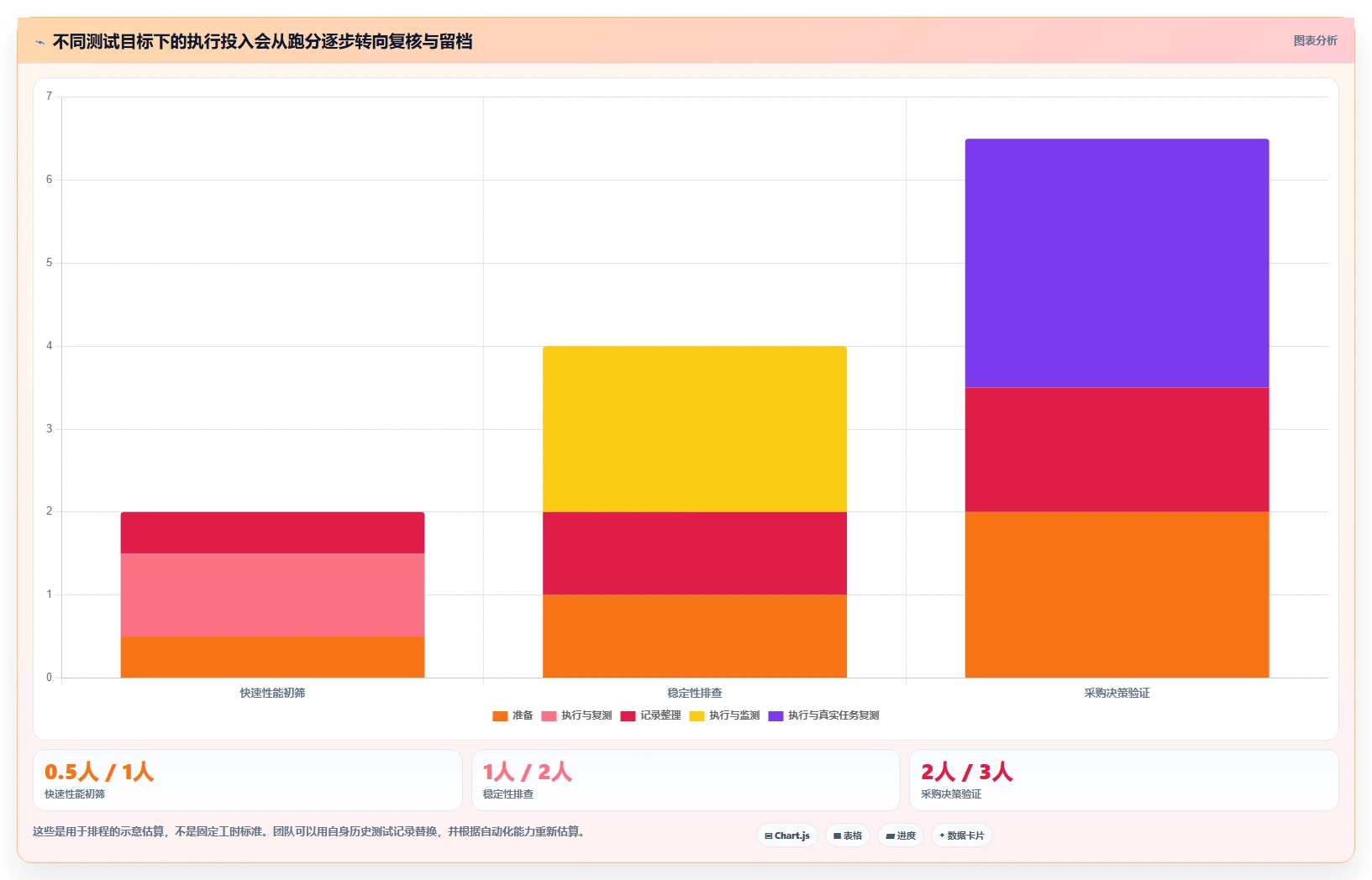The image size is (1372, 880).
Task: Select the purple segment of 采购决策验证 bar
Action: (x=1117, y=263)
